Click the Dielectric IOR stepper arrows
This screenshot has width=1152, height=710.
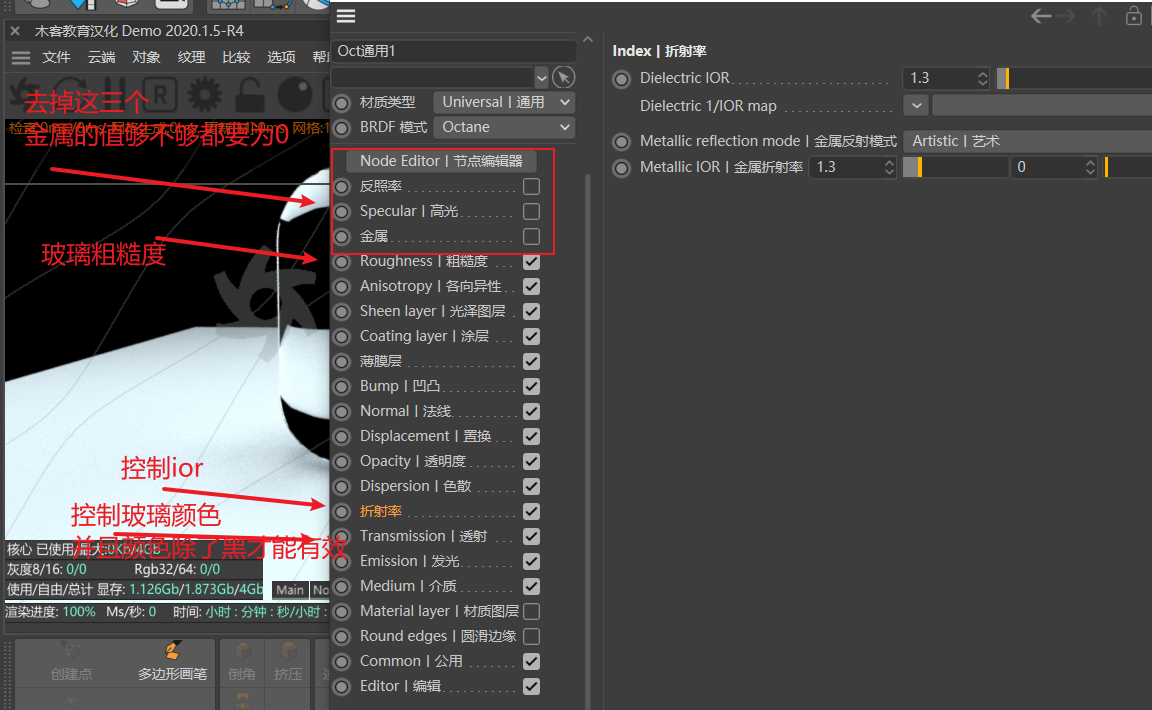click(982, 78)
